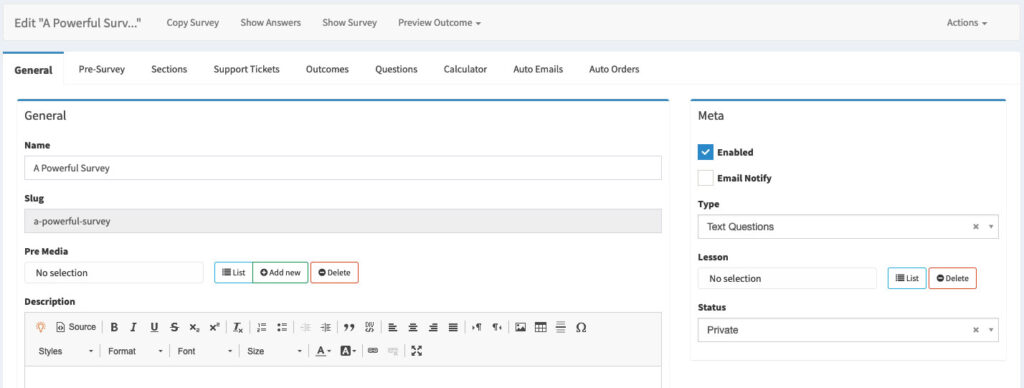Center align the text
The height and width of the screenshot is (388, 1024).
(413, 327)
